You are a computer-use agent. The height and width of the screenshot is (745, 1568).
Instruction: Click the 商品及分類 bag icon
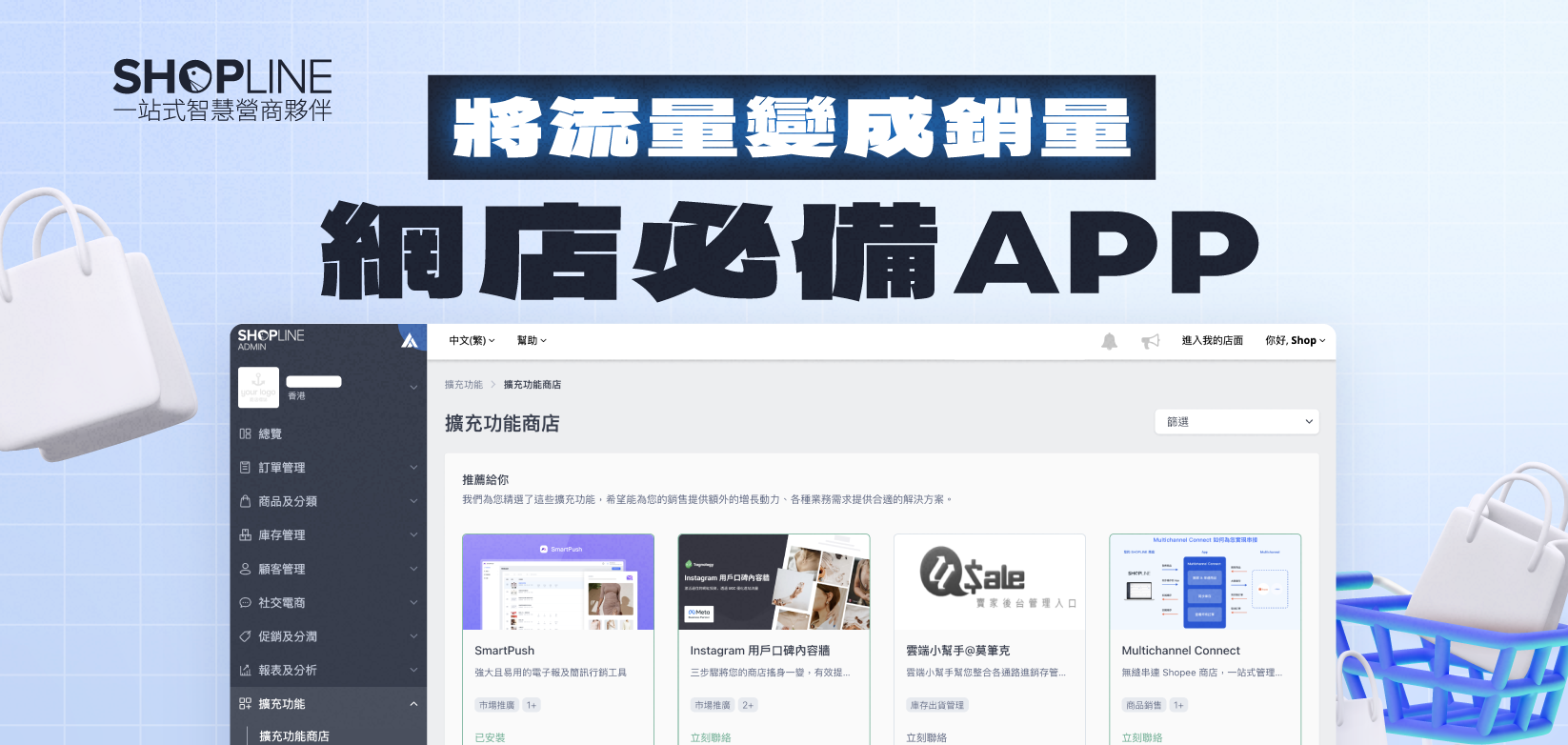coord(245,501)
